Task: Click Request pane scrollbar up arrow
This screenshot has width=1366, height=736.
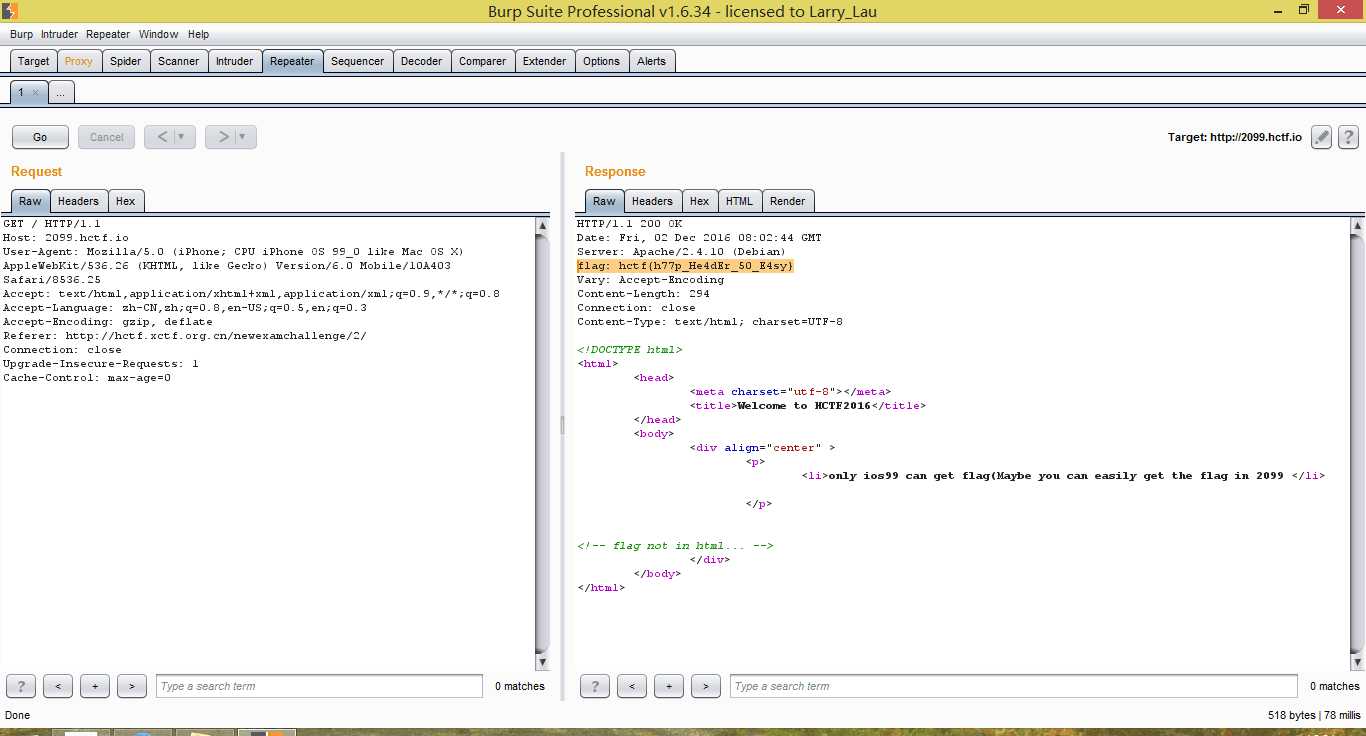Action: [x=543, y=226]
